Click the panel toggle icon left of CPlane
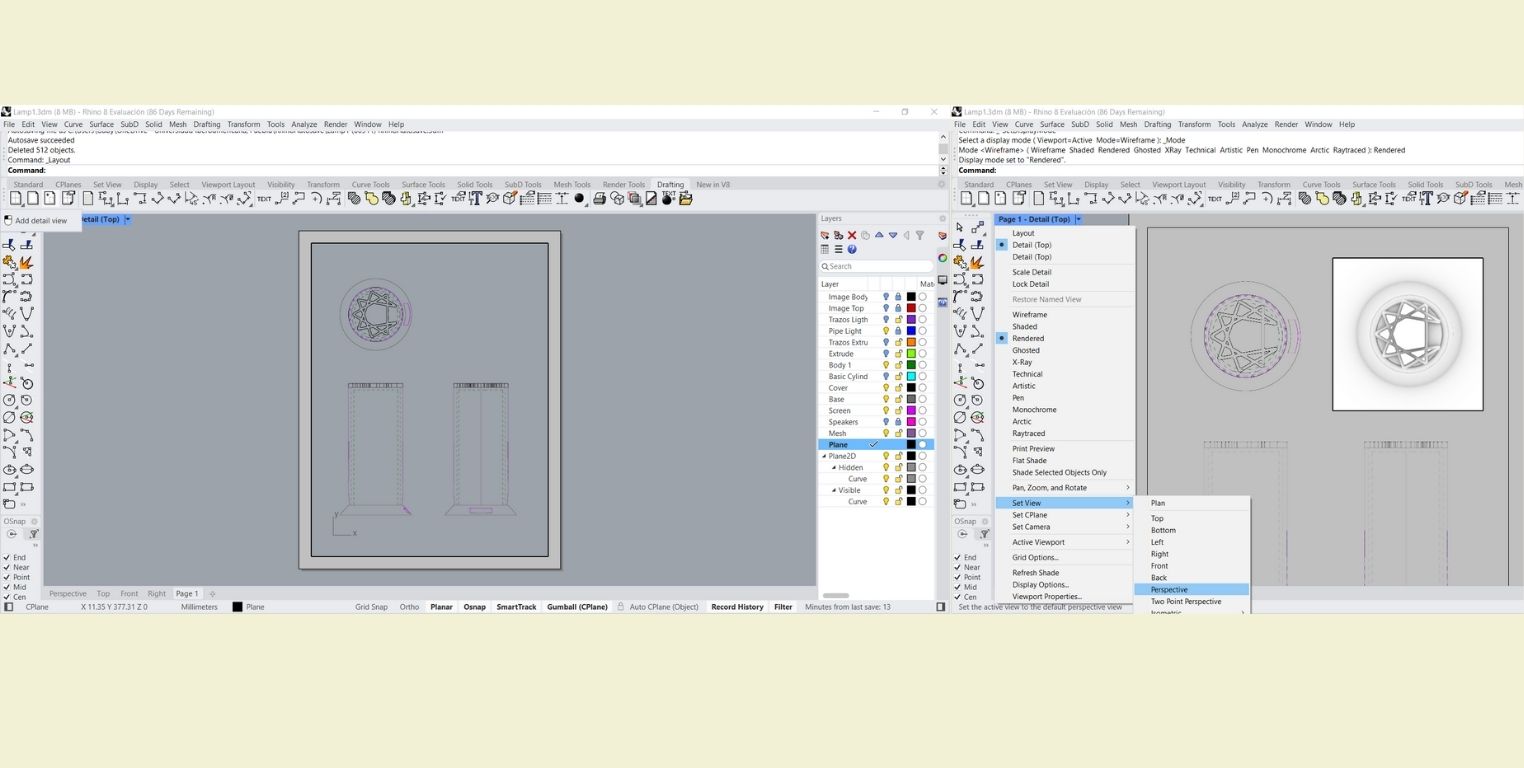 [x=9, y=607]
